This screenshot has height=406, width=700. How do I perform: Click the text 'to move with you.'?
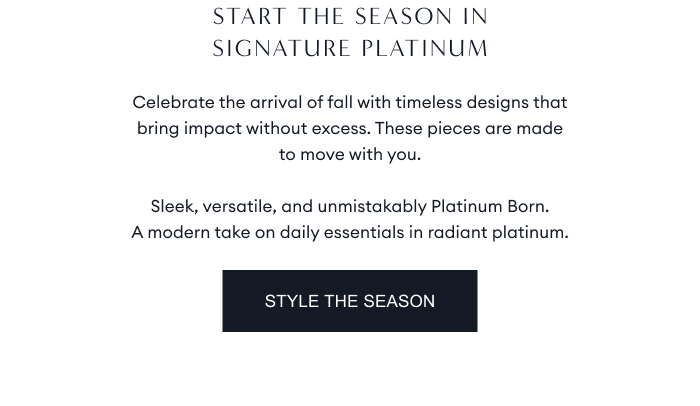(349, 154)
